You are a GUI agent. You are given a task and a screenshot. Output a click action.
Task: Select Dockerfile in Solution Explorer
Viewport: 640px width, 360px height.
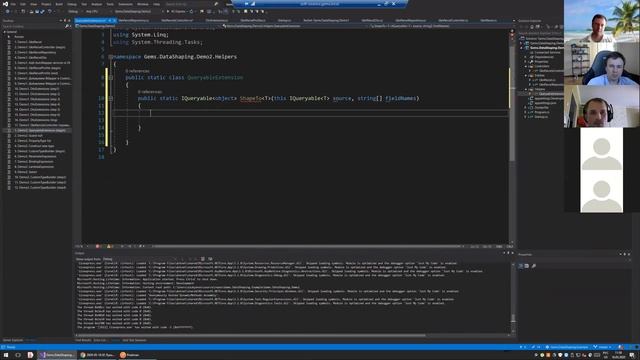tap(541, 107)
